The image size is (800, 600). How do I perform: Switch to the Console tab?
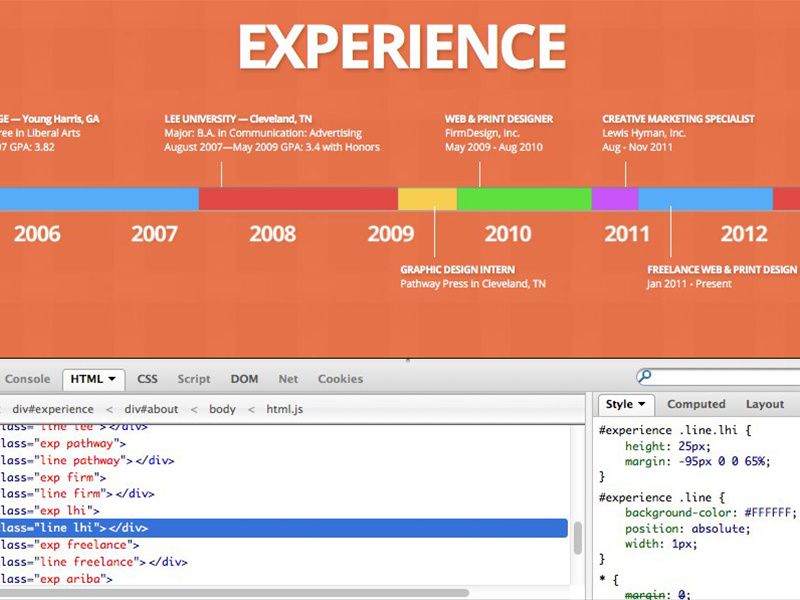point(28,379)
